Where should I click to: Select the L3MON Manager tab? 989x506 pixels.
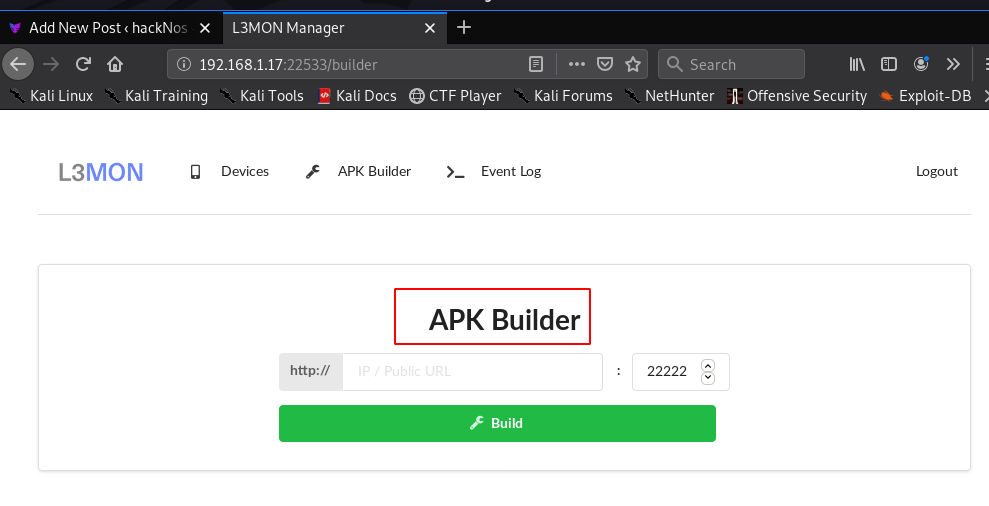[334, 28]
